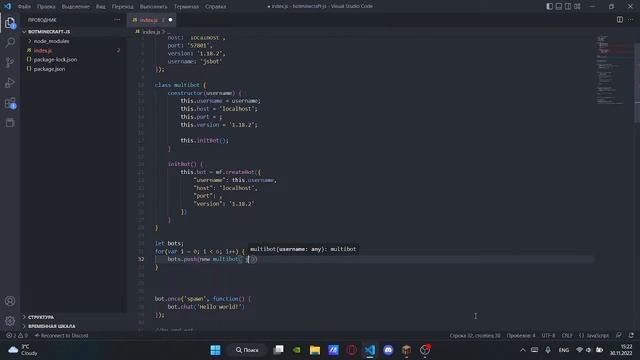Open the Minecraft block taskbar icon
640x360 pixels.
(406, 350)
